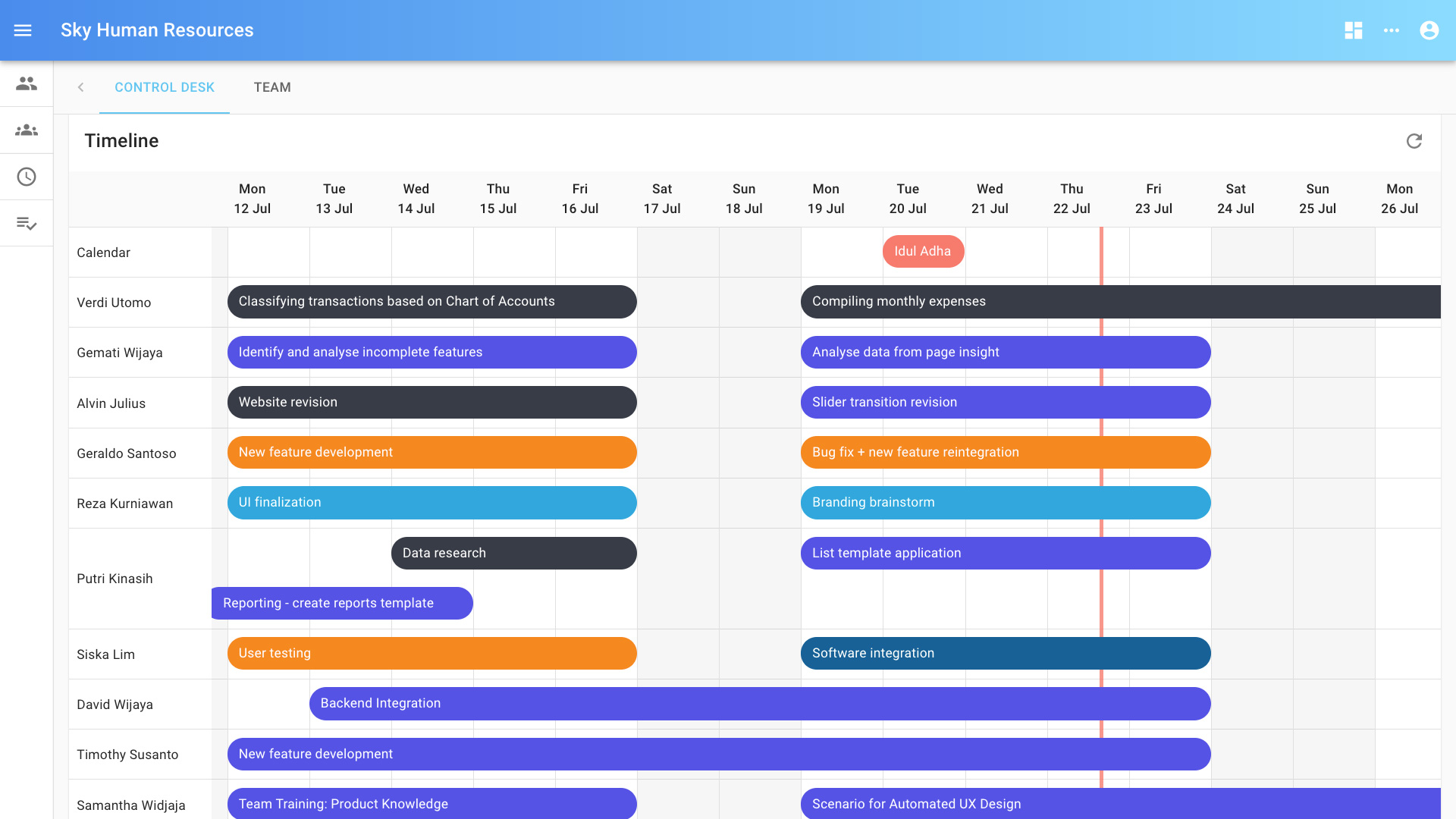Select the orange New feature development bar
The width and height of the screenshot is (1456, 819).
(431, 452)
